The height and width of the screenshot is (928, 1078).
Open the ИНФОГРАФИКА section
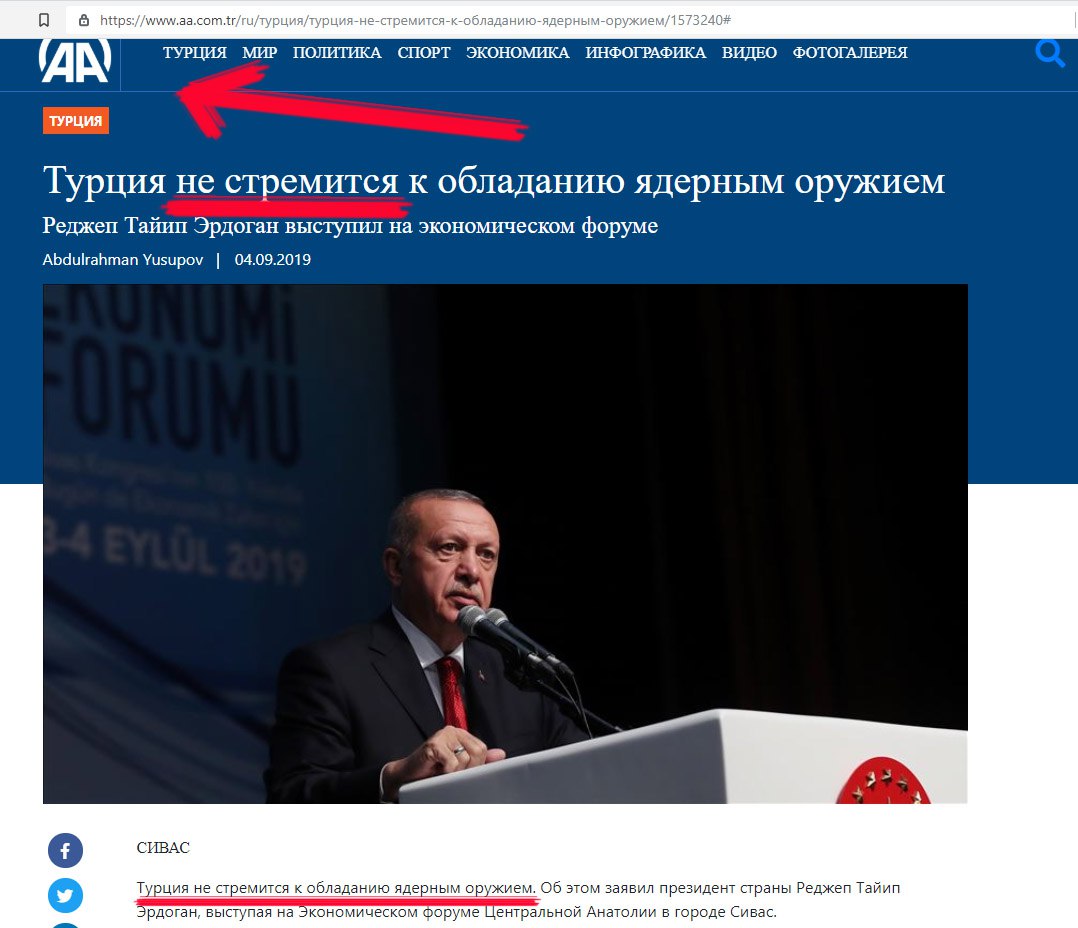[646, 52]
